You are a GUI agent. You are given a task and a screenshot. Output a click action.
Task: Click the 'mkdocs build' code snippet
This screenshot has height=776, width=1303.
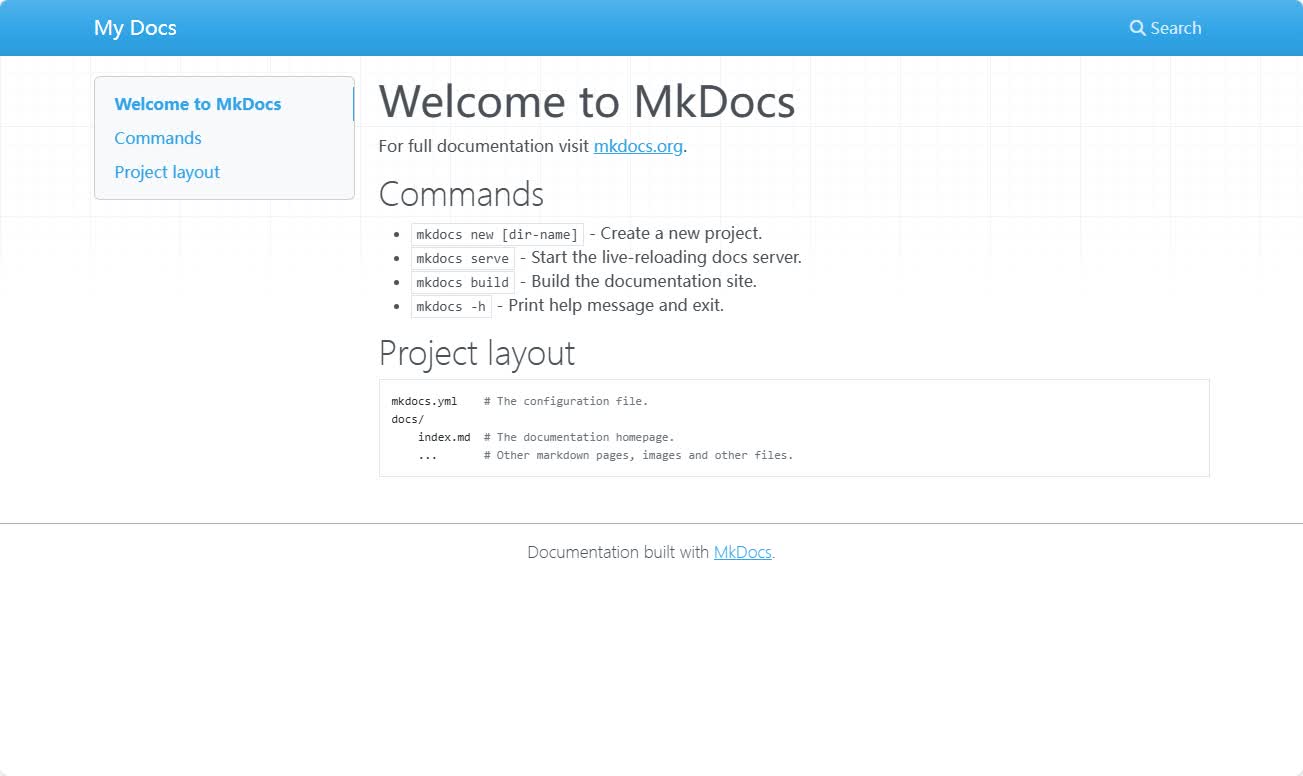point(463,282)
